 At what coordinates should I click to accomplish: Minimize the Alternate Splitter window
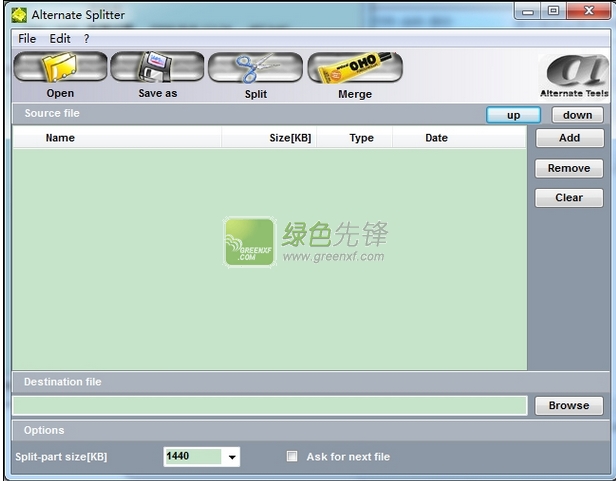[x=527, y=11]
